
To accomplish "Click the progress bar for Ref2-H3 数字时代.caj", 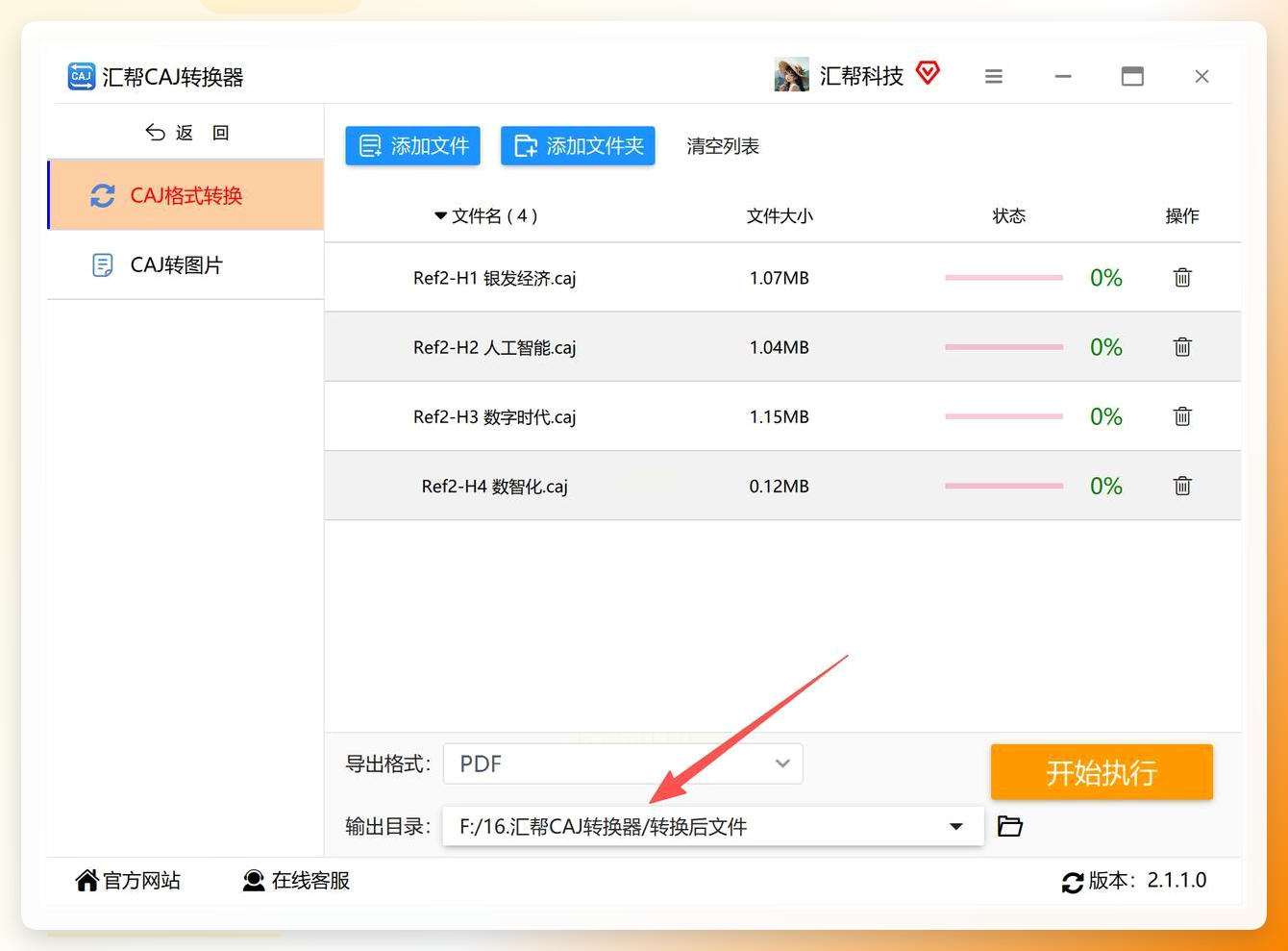I will (1003, 416).
